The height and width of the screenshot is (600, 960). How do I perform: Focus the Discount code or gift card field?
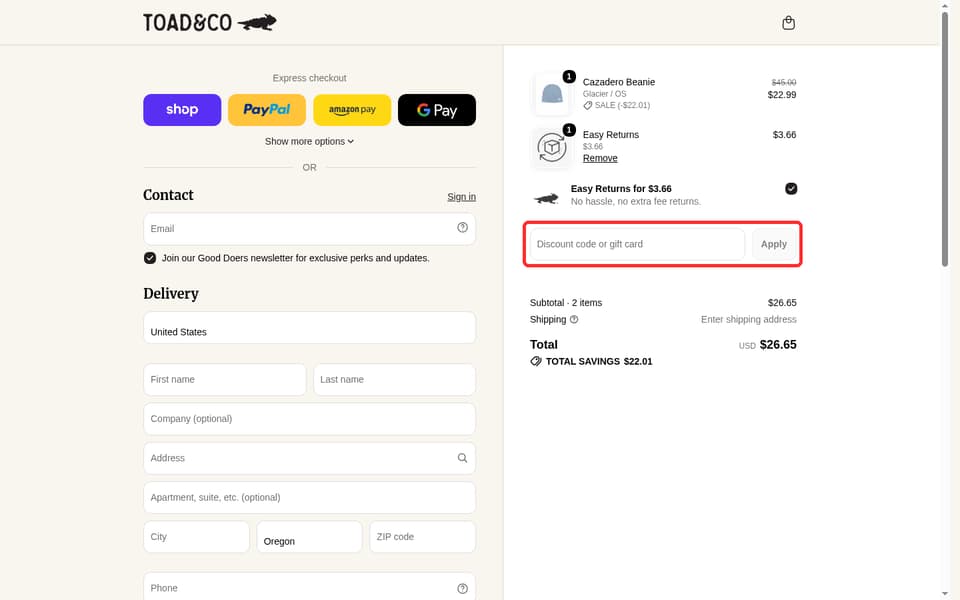click(637, 244)
